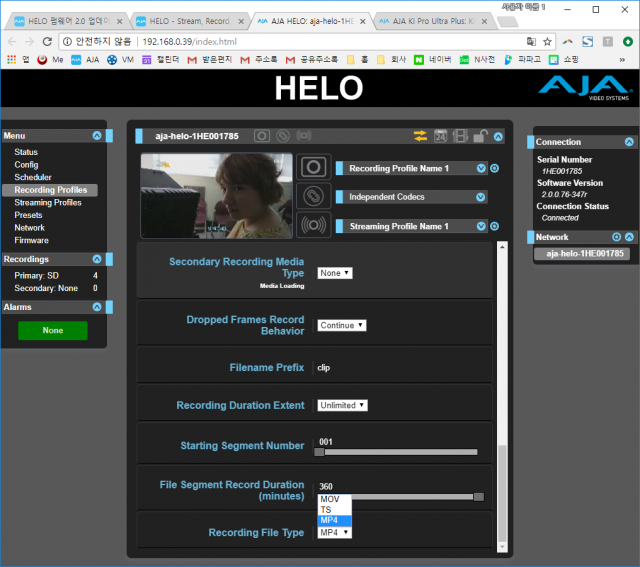Select MOV in file type list
This screenshot has width=640, height=567.
pos(334,499)
